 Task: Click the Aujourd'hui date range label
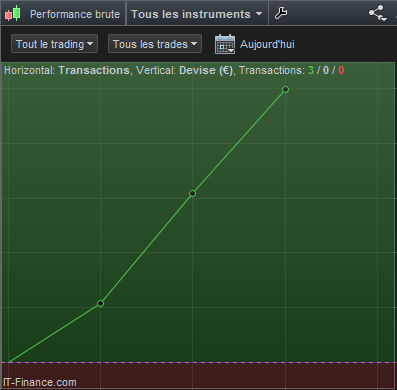(267, 44)
